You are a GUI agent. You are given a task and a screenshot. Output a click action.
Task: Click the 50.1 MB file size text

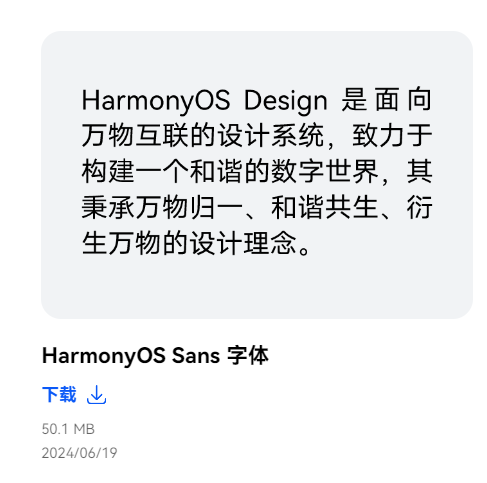pyautogui.click(x=68, y=429)
